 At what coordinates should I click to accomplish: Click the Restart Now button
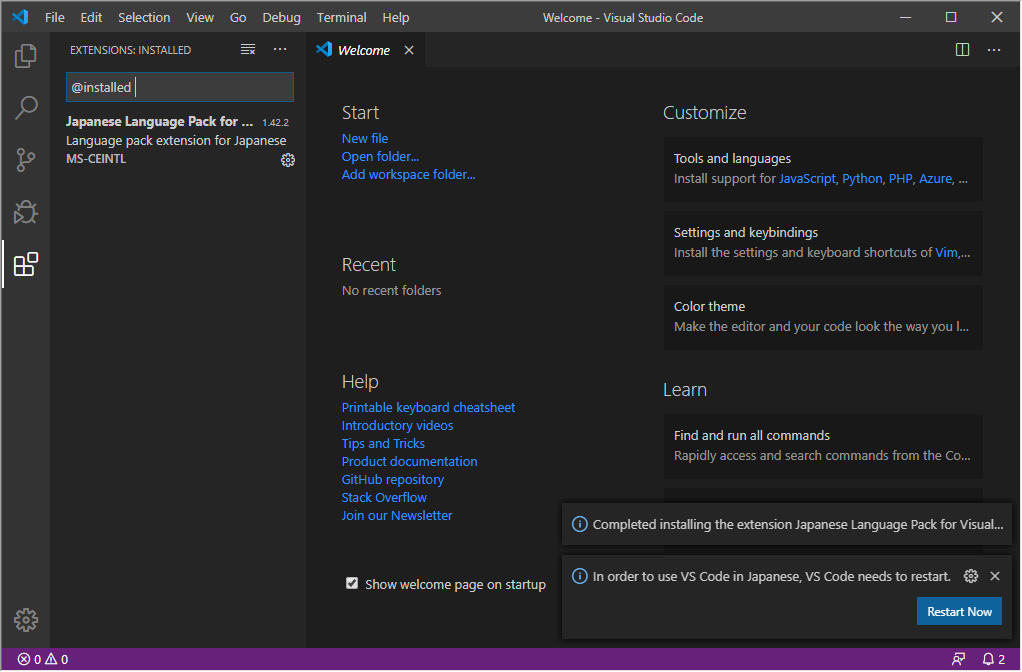(959, 611)
